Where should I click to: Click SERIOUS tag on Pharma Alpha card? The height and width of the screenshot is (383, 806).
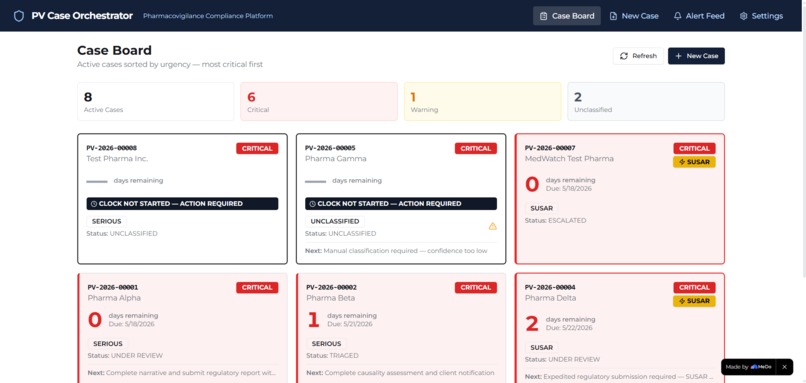108,343
